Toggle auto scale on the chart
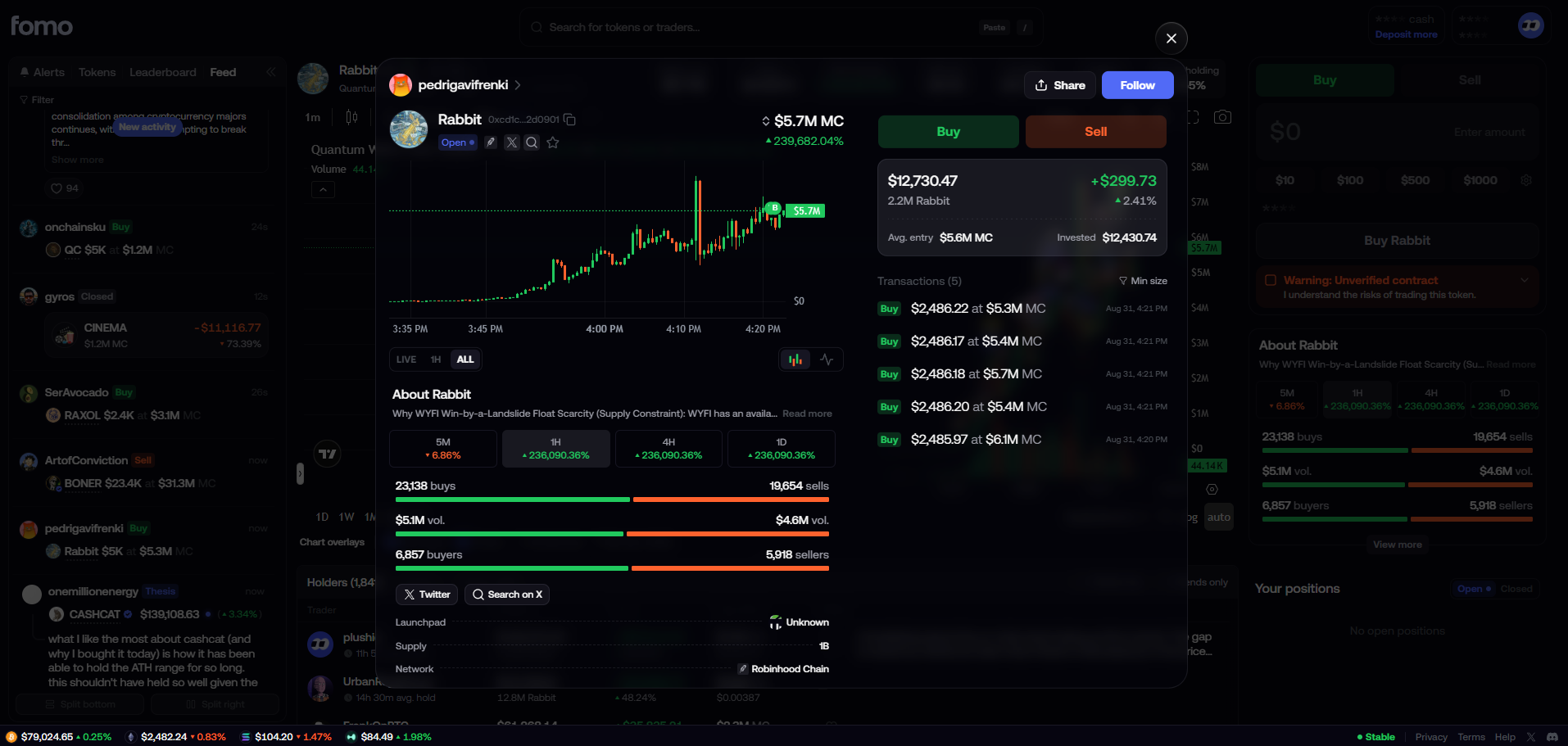The height and width of the screenshot is (746, 1568). 1219,518
